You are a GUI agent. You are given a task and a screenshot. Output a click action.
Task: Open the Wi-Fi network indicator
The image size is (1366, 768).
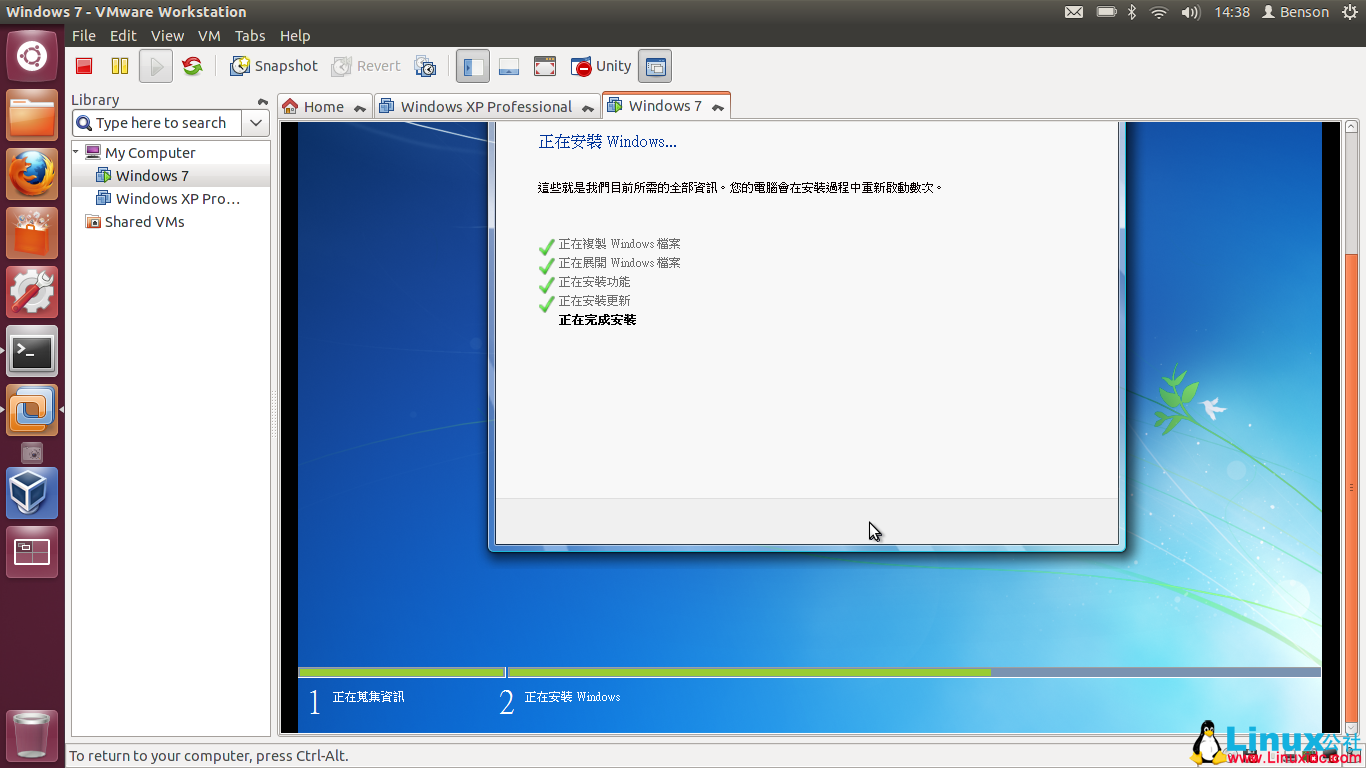click(1159, 12)
